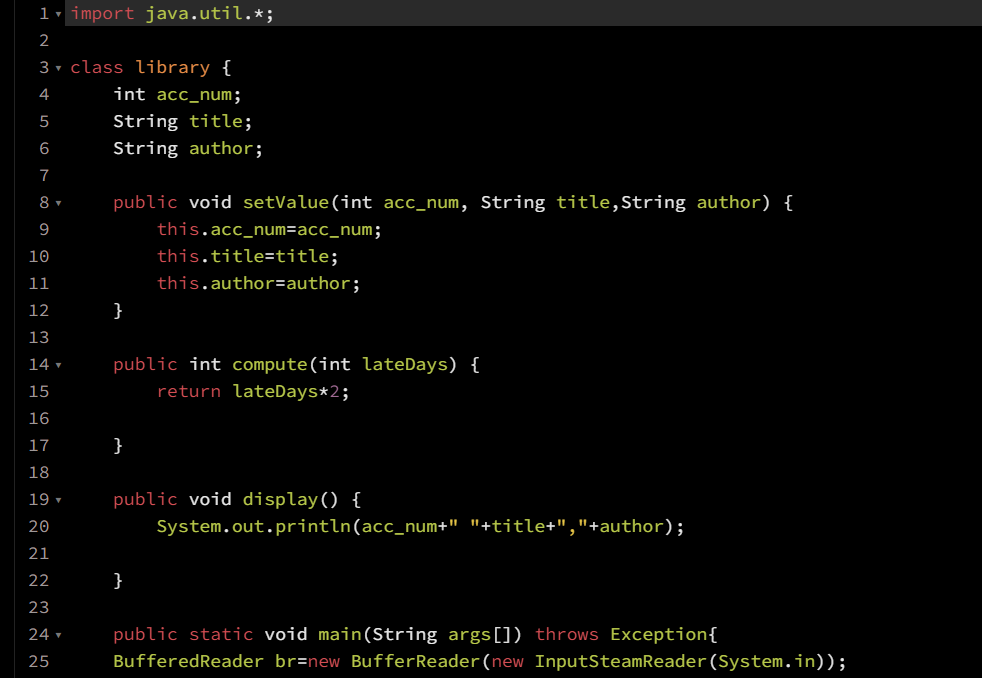Collapse the display method fold arrow
The height and width of the screenshot is (678, 982).
point(58,499)
